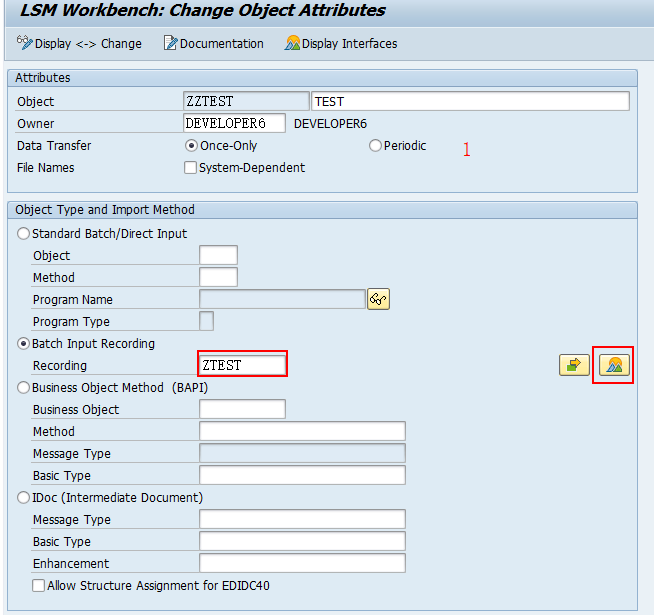Click the recordings overview mountain icon
This screenshot has width=654, height=615.
pos(614,365)
